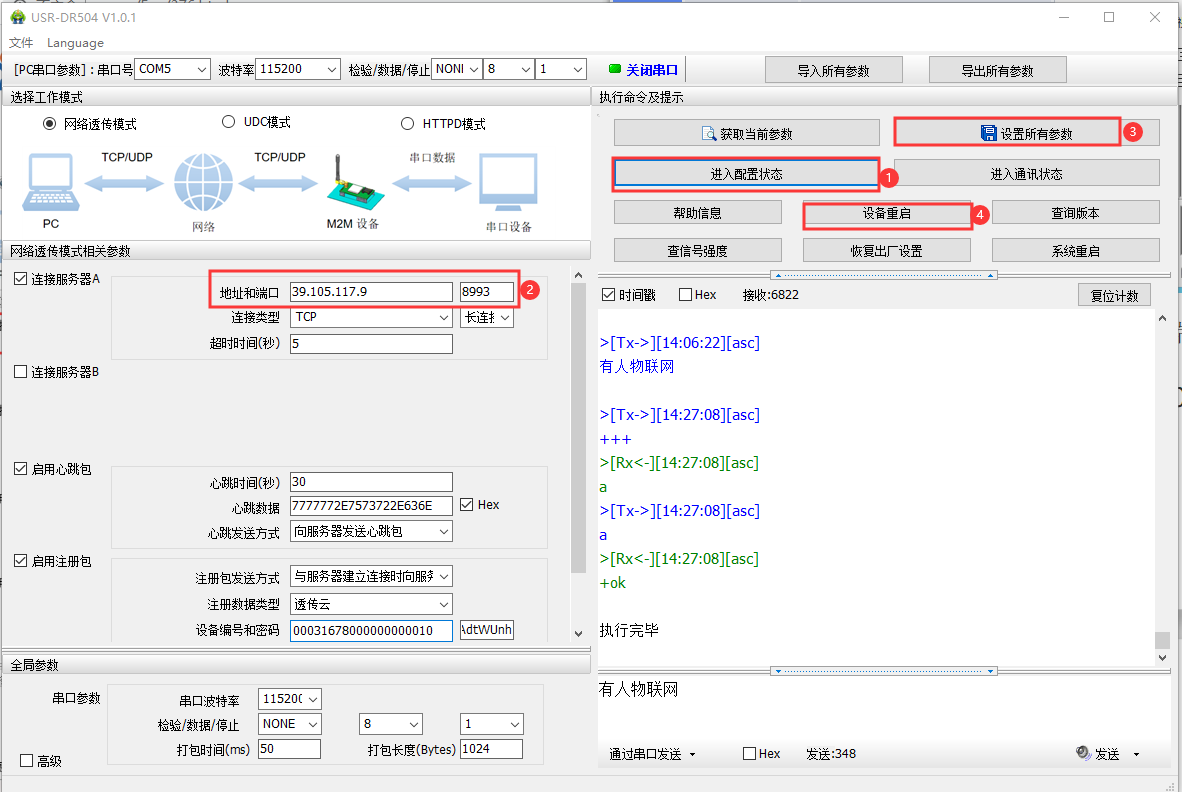Enable the 连接服务器B checkbox

[21, 372]
